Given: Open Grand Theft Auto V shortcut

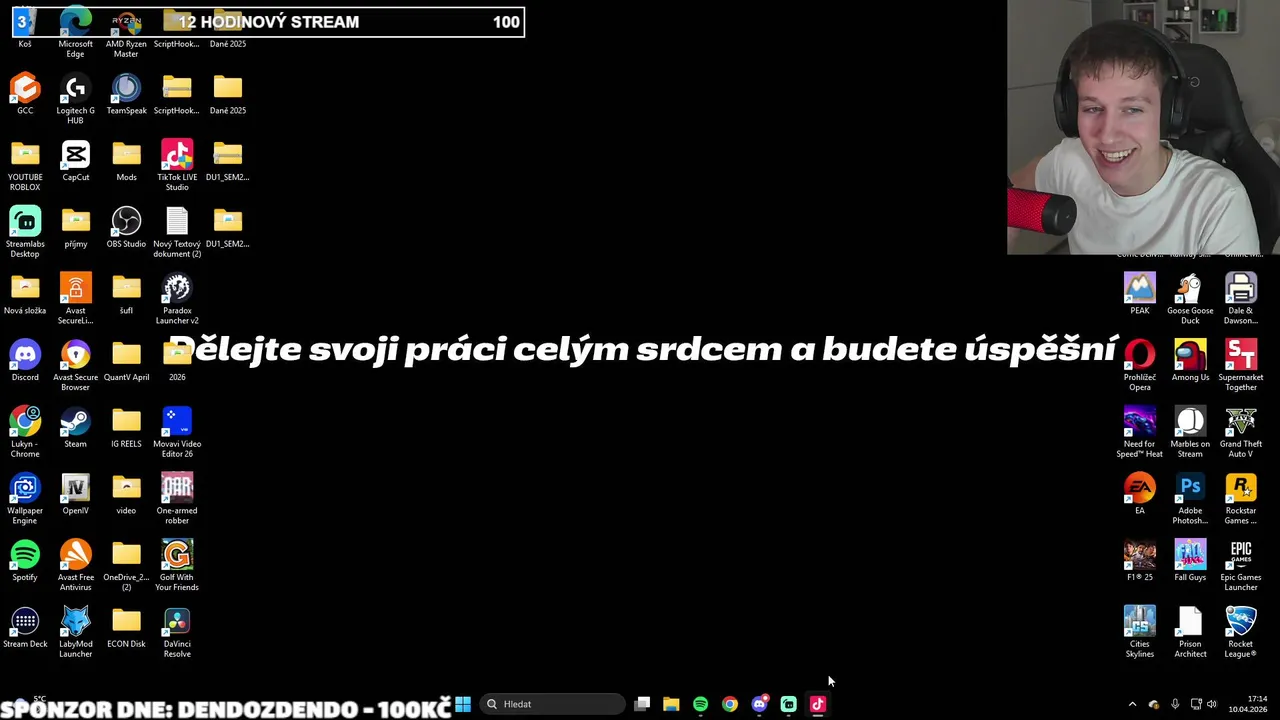Looking at the screenshot, I should click(1241, 432).
